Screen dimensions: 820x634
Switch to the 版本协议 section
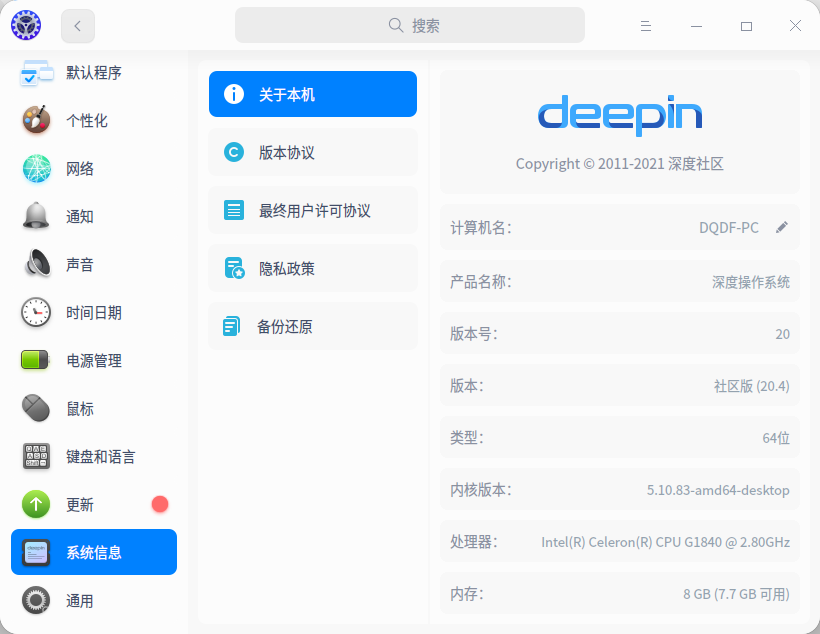point(312,152)
